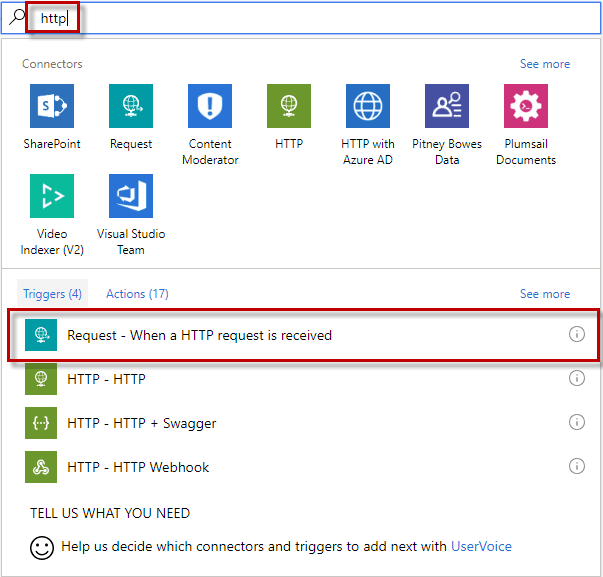The width and height of the screenshot is (603, 577).
Task: Click the HTTP connector label text
Action: pyautogui.click(x=289, y=144)
